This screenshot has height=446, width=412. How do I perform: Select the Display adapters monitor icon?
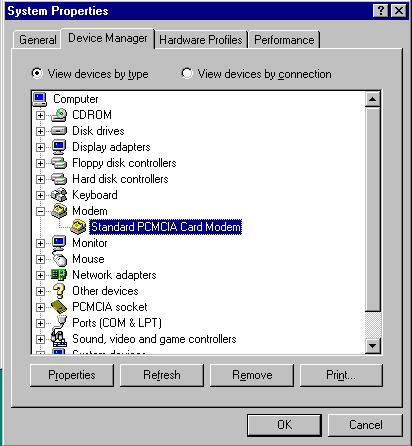(59, 147)
